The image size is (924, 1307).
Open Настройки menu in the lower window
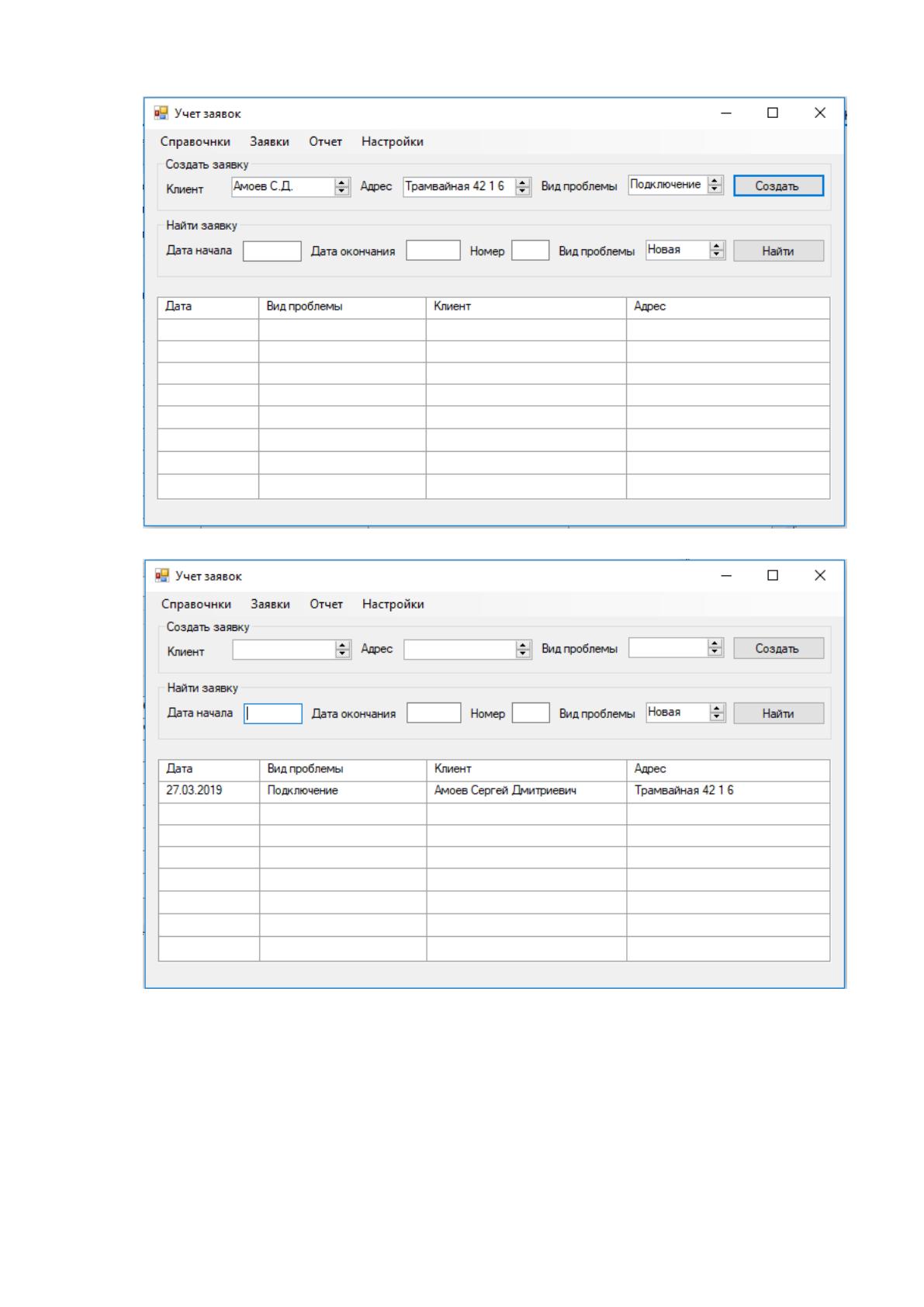click(x=393, y=604)
